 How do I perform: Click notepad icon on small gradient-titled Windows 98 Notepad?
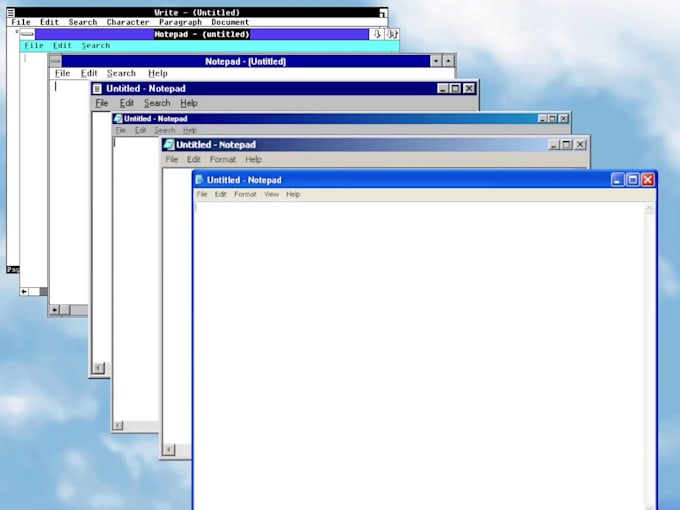coord(118,119)
